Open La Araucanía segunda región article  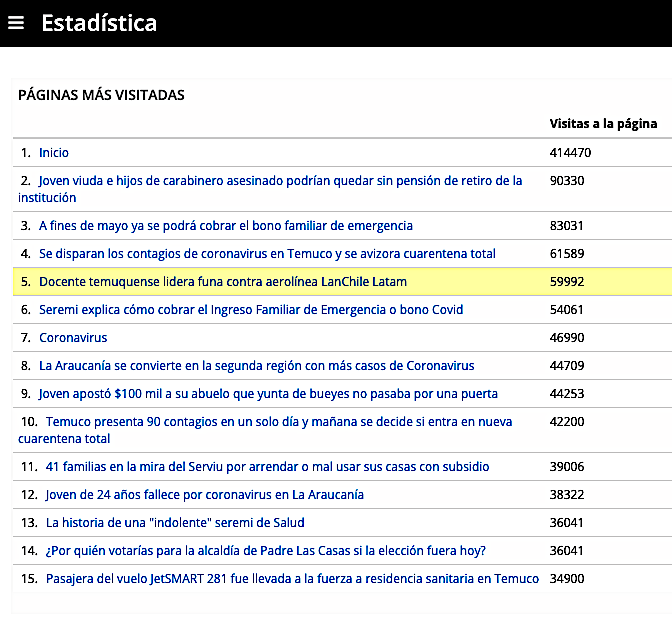point(256,366)
